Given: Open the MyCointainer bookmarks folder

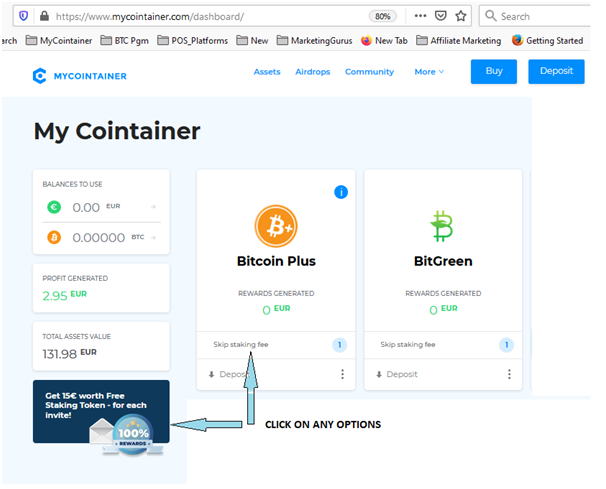Looking at the screenshot, I should [x=59, y=40].
